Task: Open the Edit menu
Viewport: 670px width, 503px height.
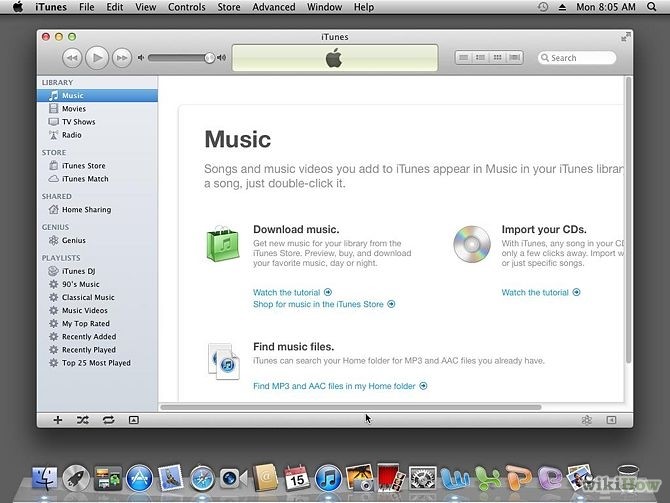Action: coord(115,7)
